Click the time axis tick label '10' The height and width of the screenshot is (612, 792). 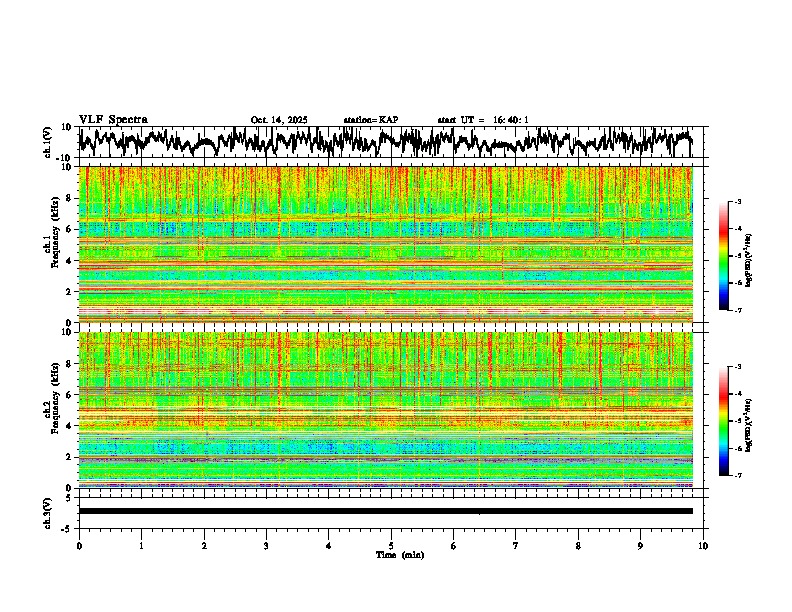(x=703, y=546)
